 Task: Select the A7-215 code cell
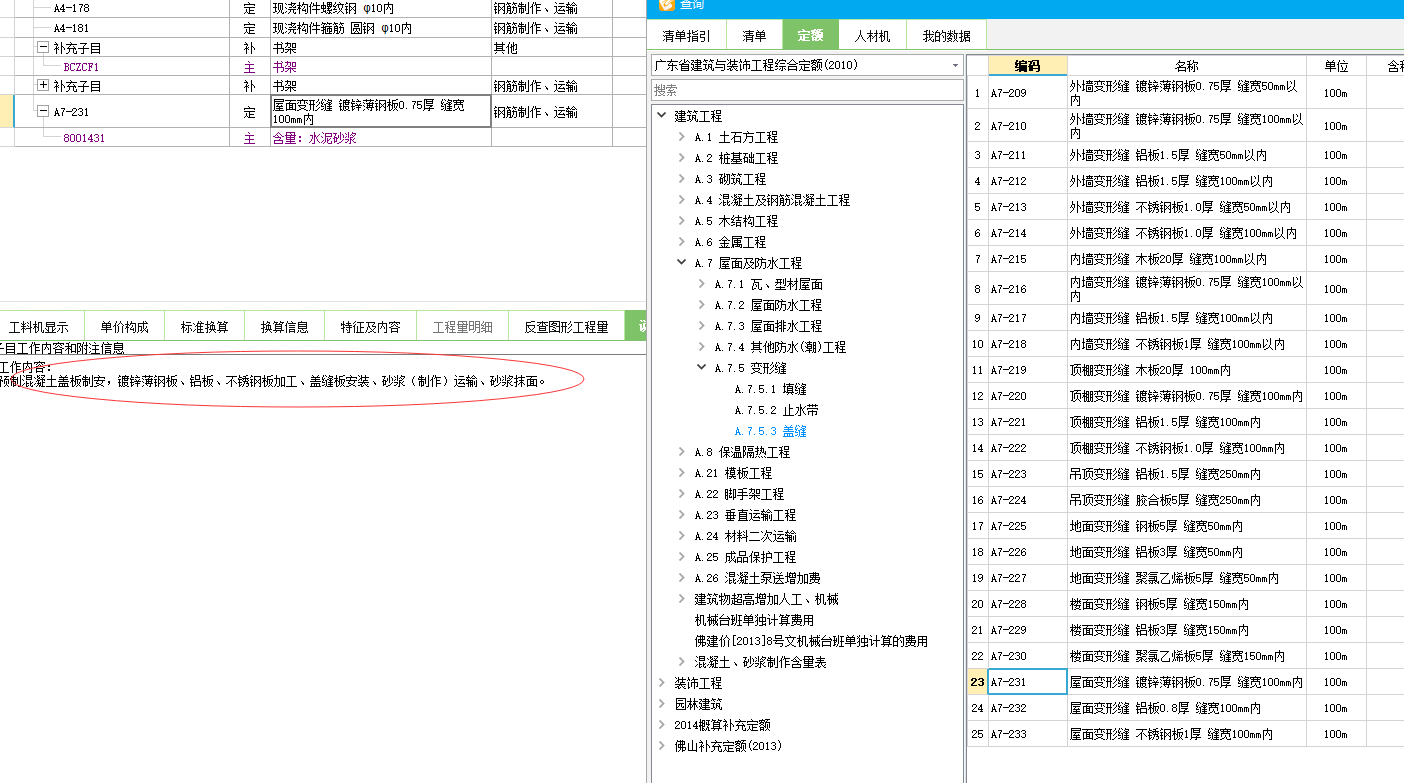(1027, 259)
